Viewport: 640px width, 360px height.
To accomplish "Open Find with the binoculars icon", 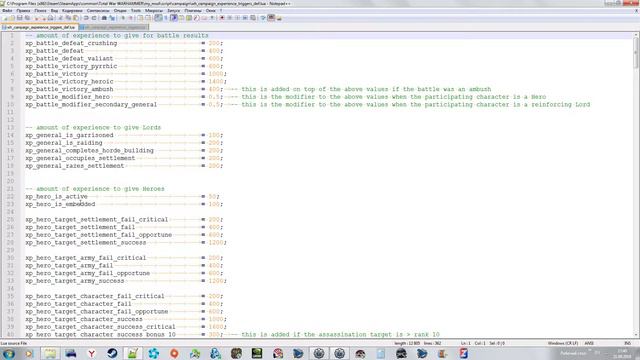I will point(104,18).
